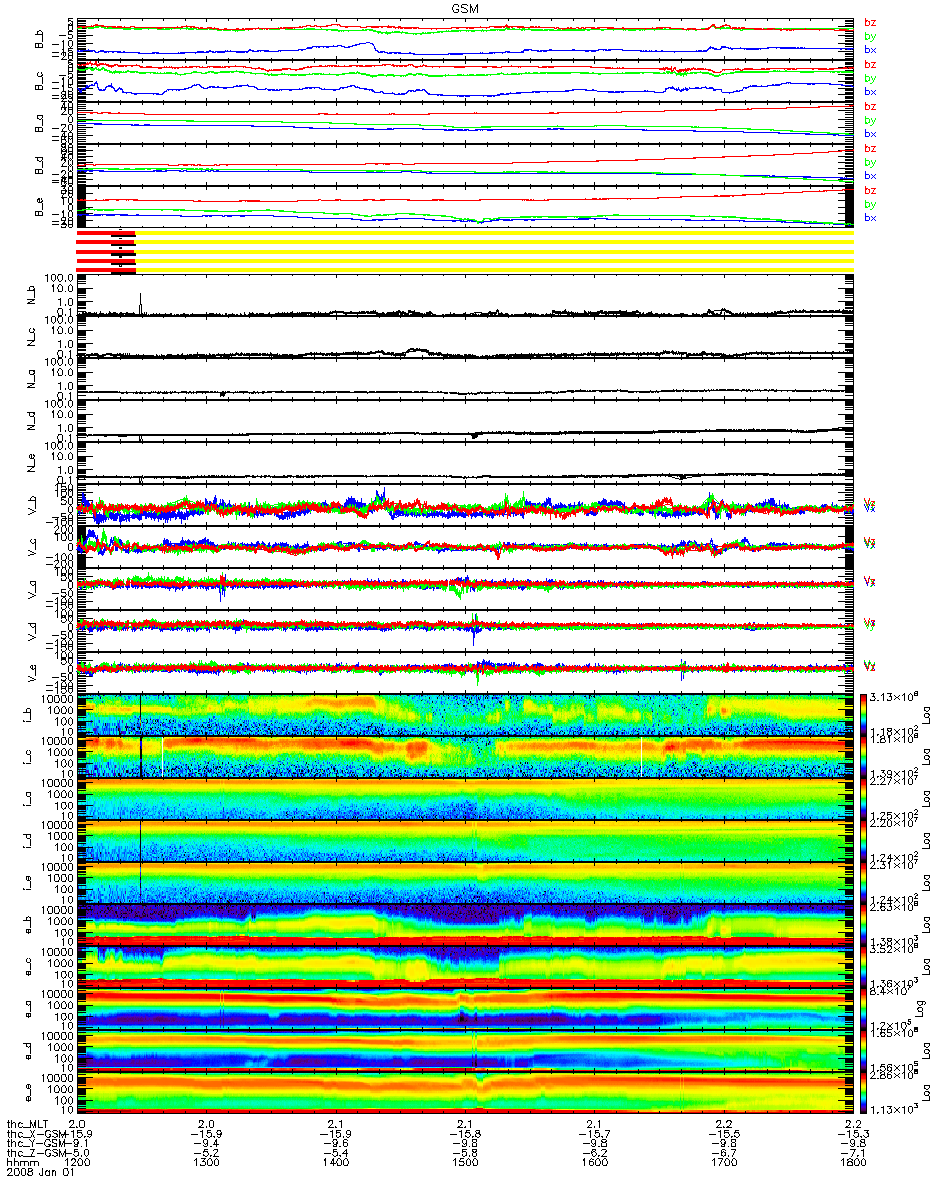Image resolution: width=930 pixels, height=1200 pixels.
Task: Click the 'thc_MLT' row label
Action: [28, 1124]
